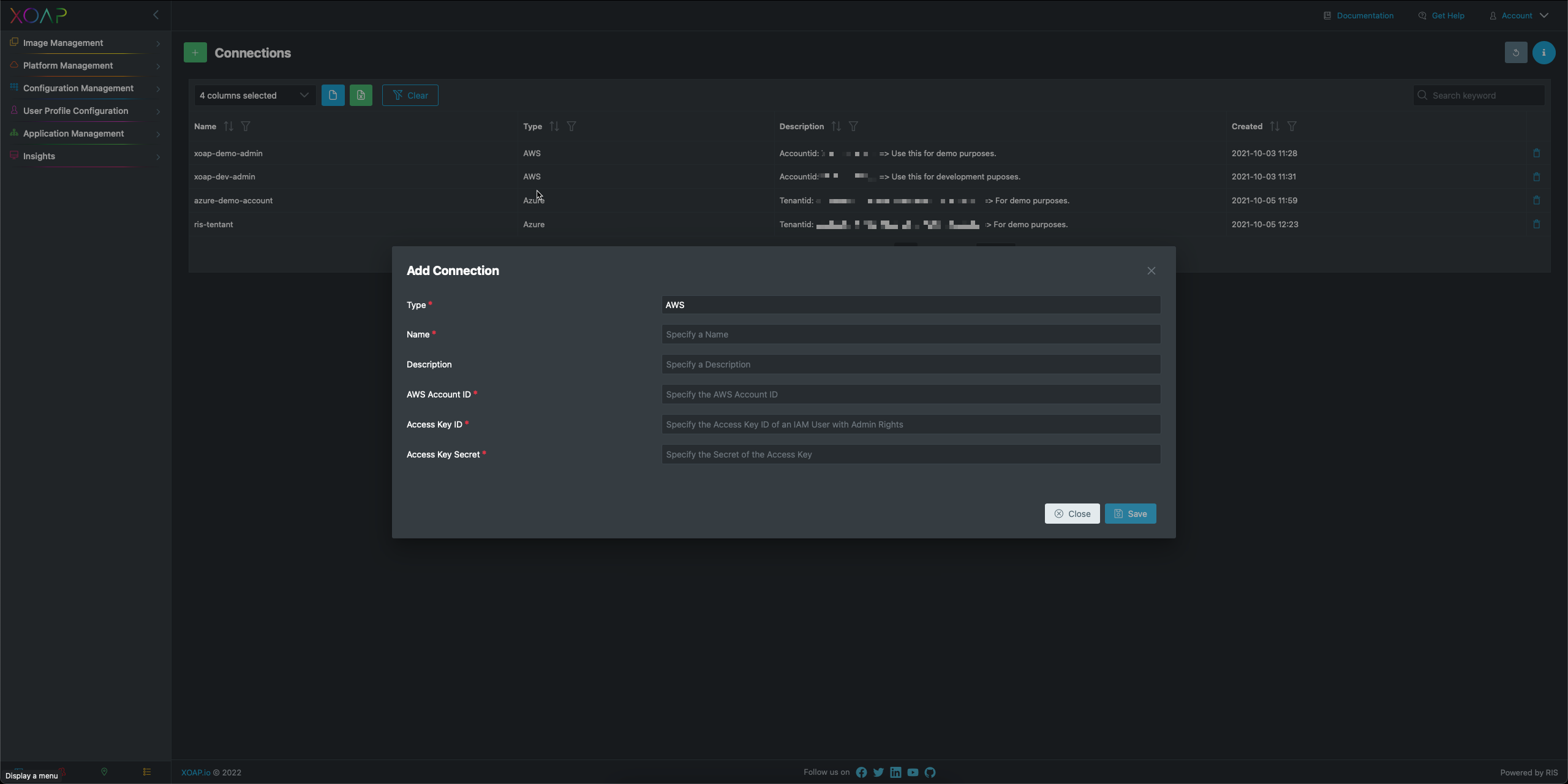Collapse the sidebar with the left chevron

tap(156, 15)
